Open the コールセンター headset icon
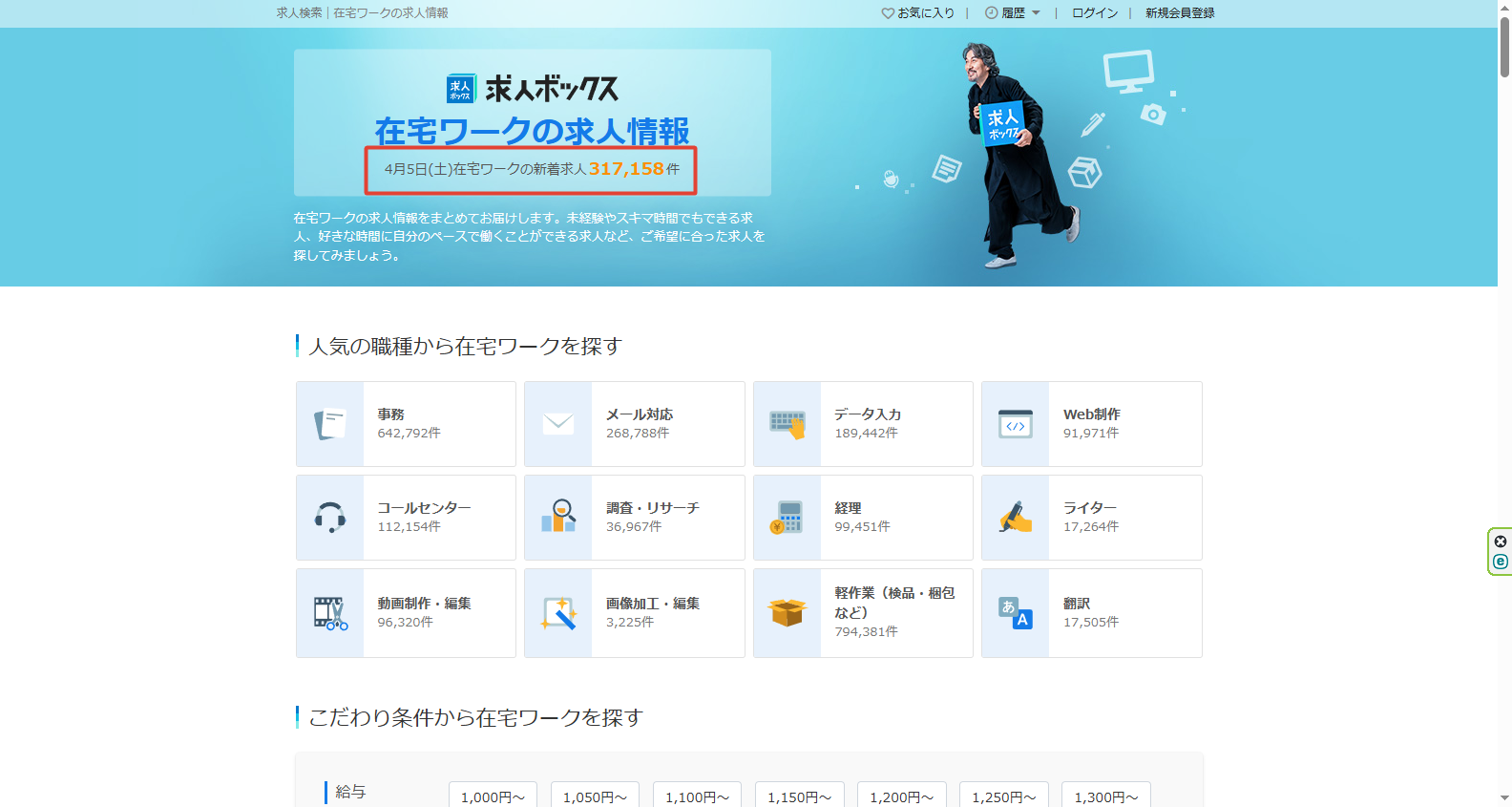This screenshot has height=807, width=1512. tap(330, 517)
